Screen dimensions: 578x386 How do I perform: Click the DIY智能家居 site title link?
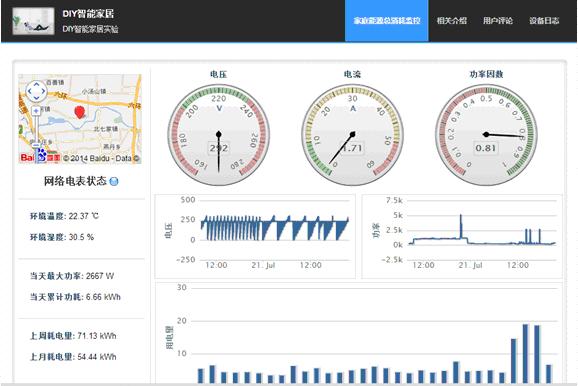(x=88, y=14)
